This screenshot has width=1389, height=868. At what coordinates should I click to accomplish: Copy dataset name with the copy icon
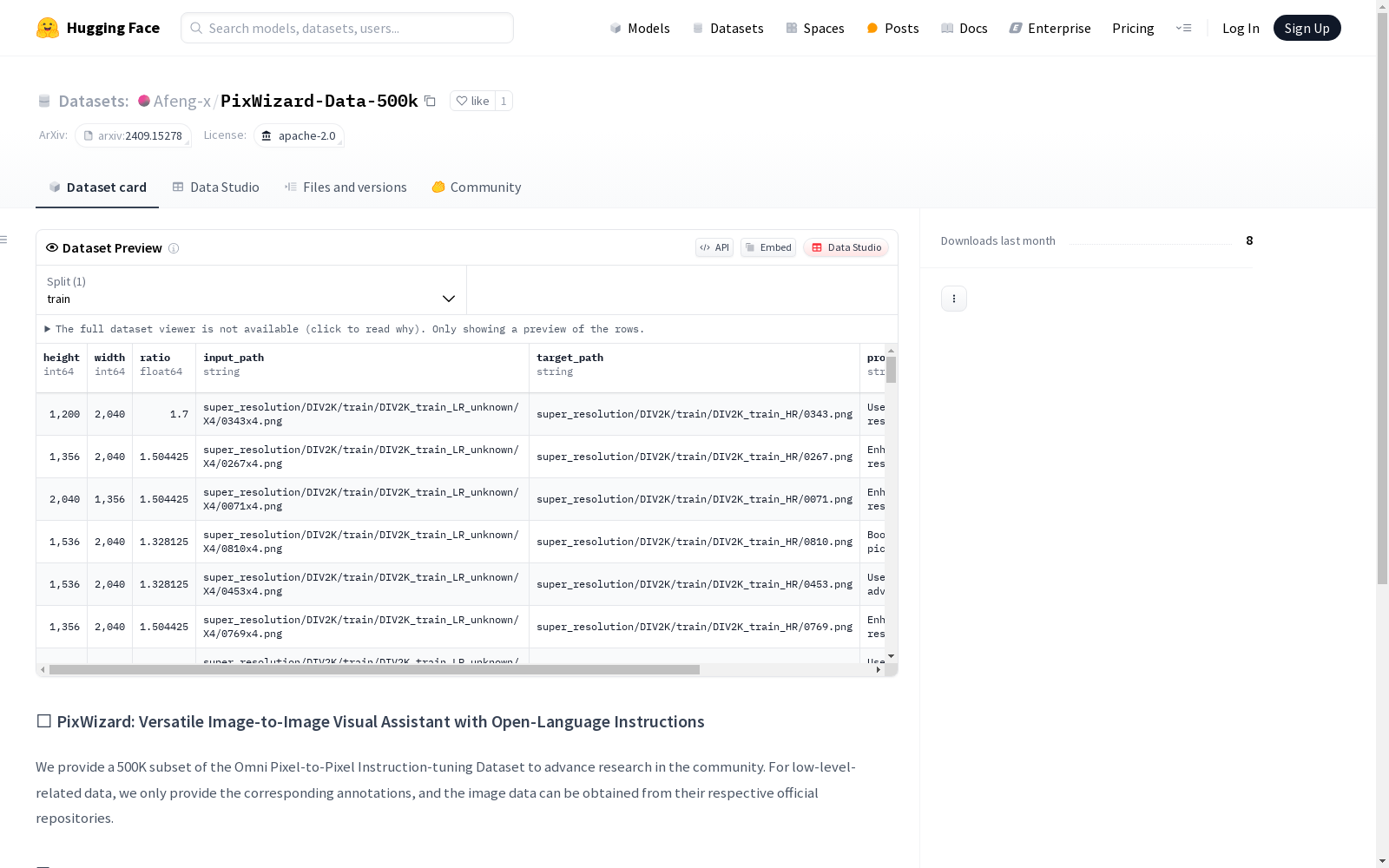(x=430, y=101)
